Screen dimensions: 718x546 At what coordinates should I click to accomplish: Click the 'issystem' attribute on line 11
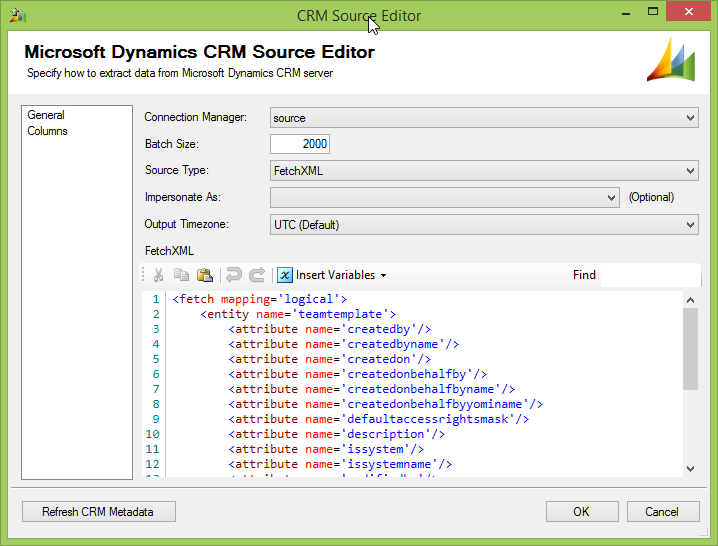pyautogui.click(x=326, y=449)
